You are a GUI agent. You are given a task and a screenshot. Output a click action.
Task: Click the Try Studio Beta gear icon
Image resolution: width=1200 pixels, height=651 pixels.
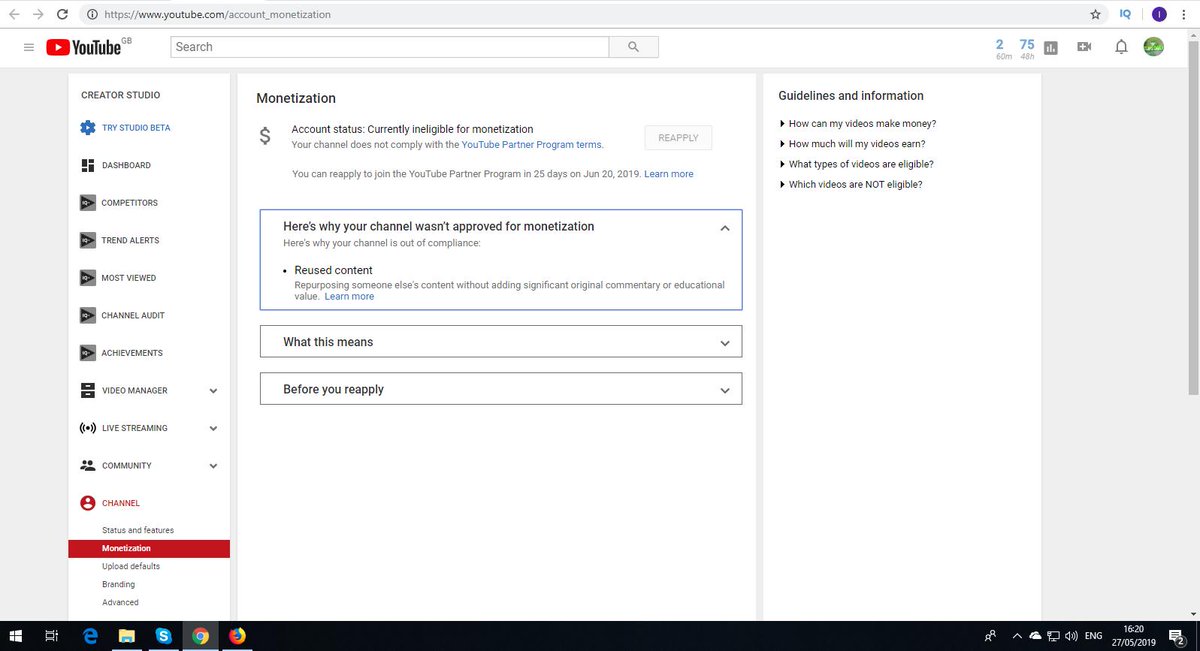[x=88, y=128]
